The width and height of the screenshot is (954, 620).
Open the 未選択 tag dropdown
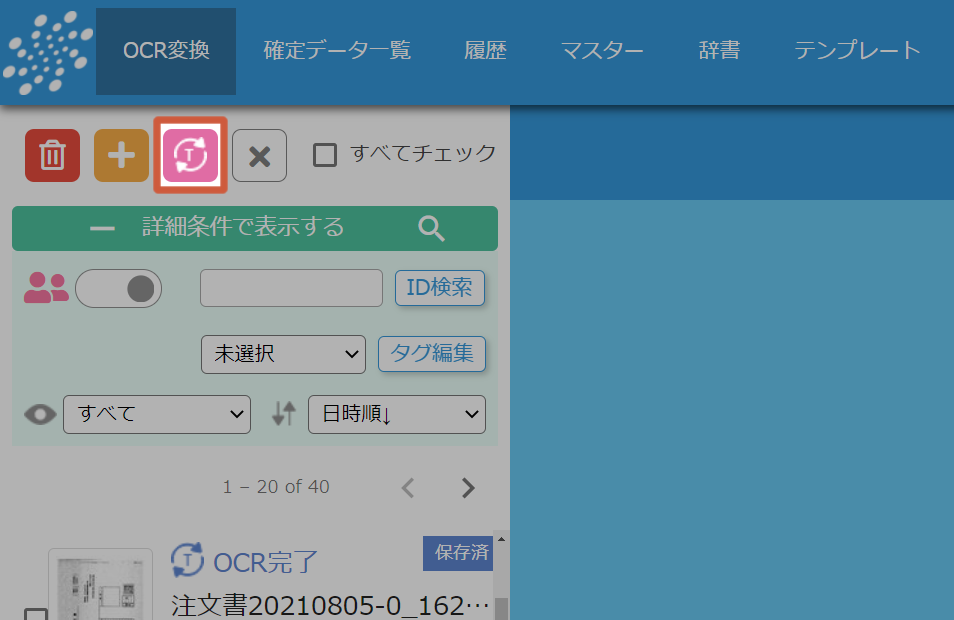click(x=284, y=354)
